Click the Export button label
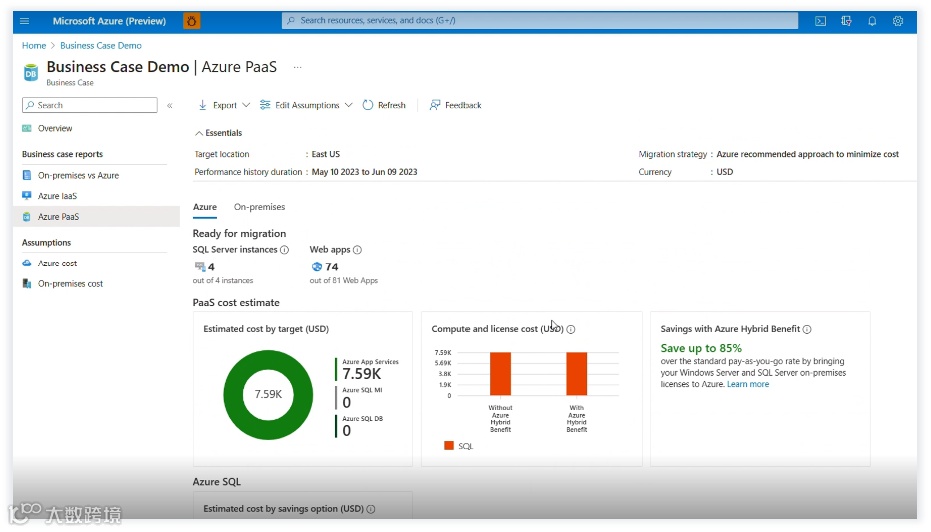Viewport: 931px width, 532px height. click(x=225, y=105)
